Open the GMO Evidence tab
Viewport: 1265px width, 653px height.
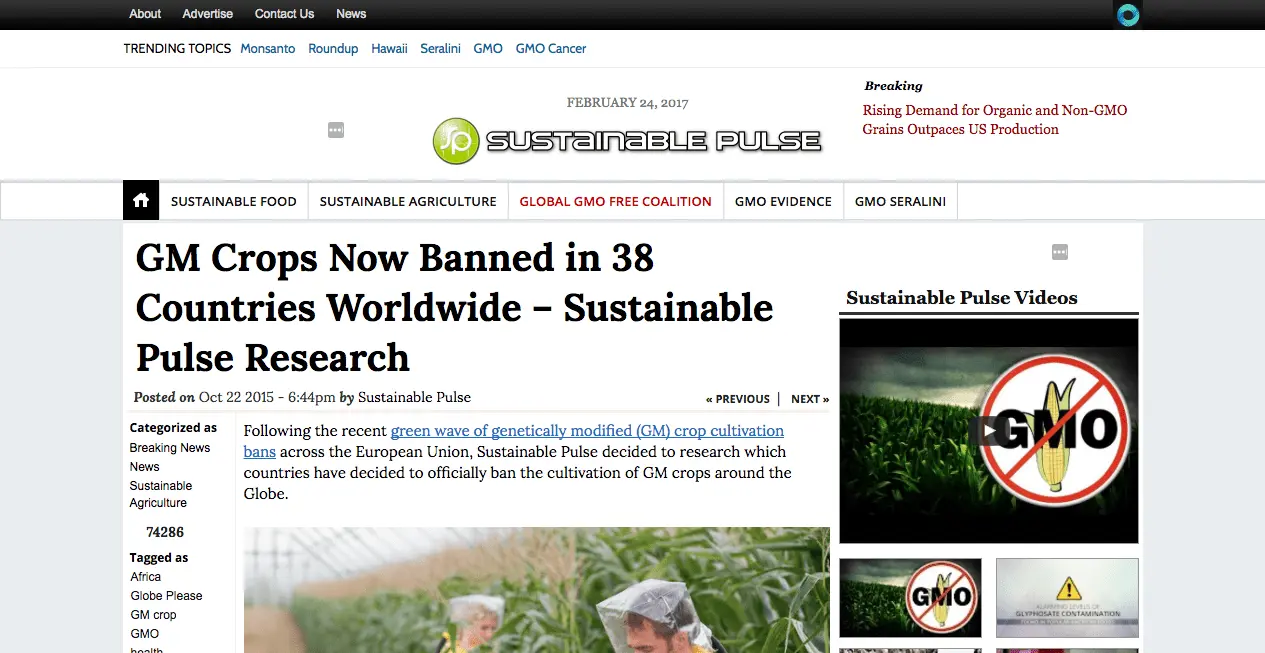point(783,201)
